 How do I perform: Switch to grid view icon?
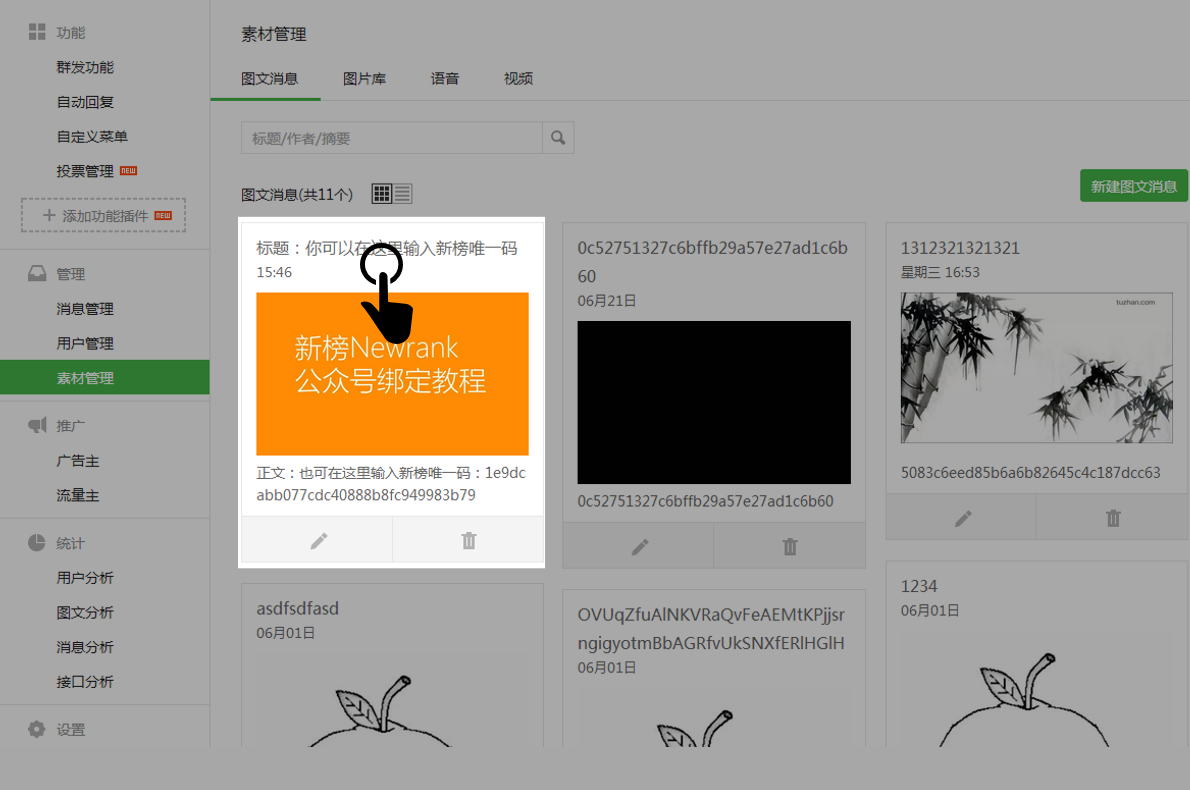pos(381,194)
